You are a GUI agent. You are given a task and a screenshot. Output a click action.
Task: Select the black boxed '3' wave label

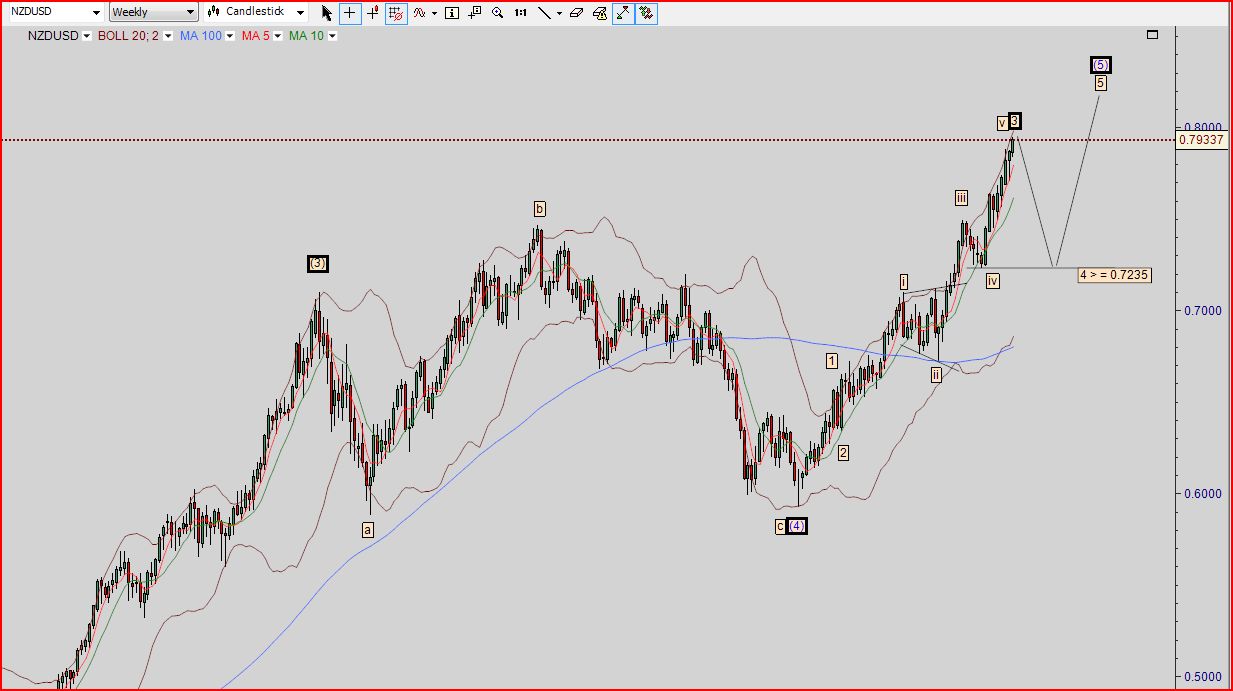click(1014, 121)
